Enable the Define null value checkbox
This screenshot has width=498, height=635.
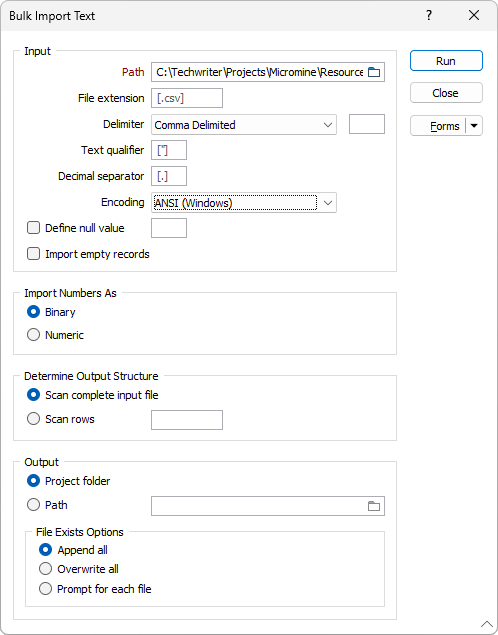tap(33, 228)
